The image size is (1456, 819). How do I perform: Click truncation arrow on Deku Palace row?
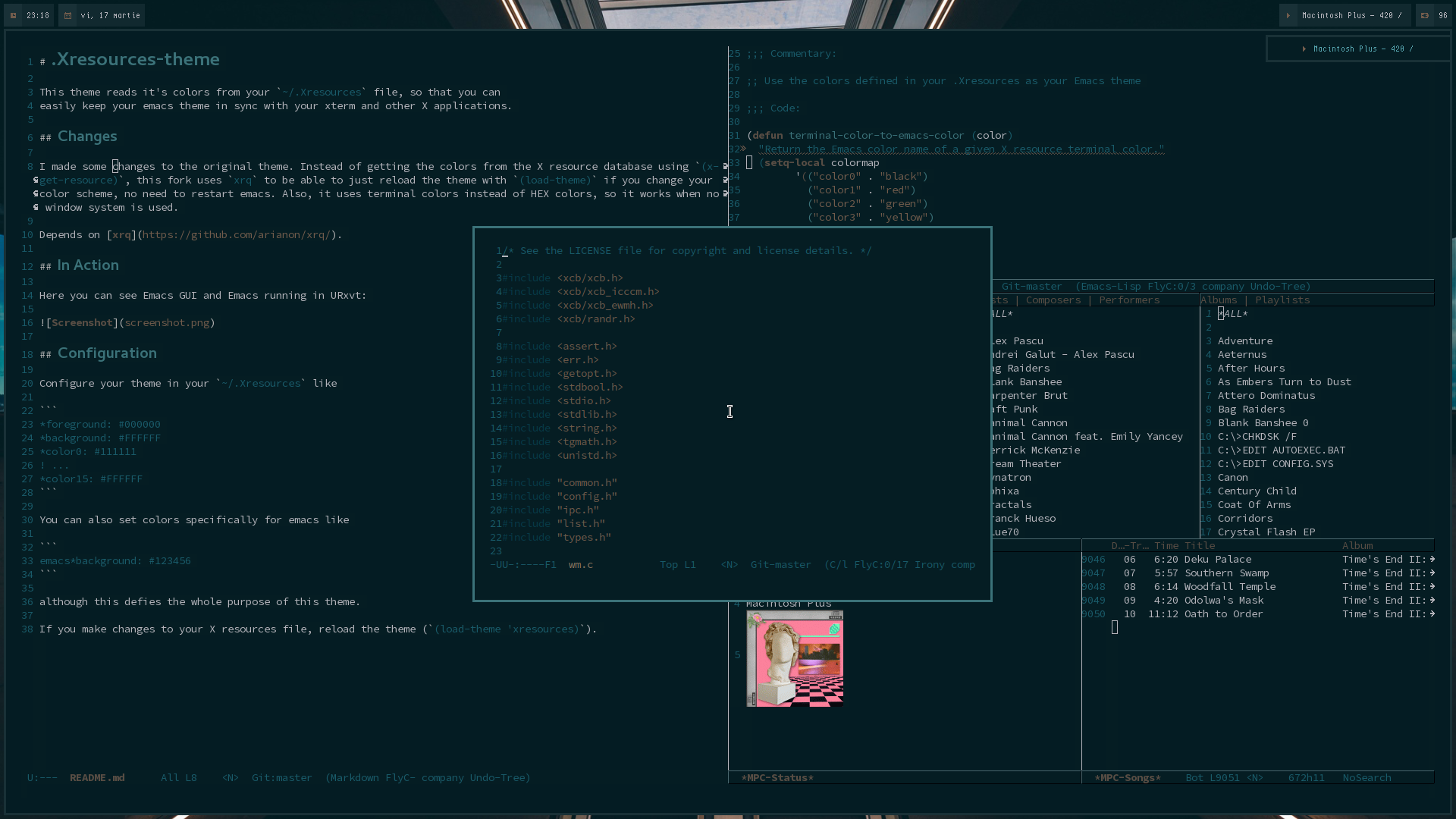pyautogui.click(x=1432, y=559)
